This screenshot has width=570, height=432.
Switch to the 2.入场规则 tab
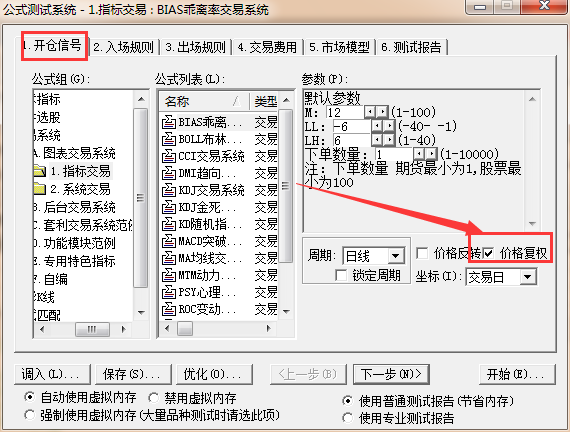tap(124, 47)
